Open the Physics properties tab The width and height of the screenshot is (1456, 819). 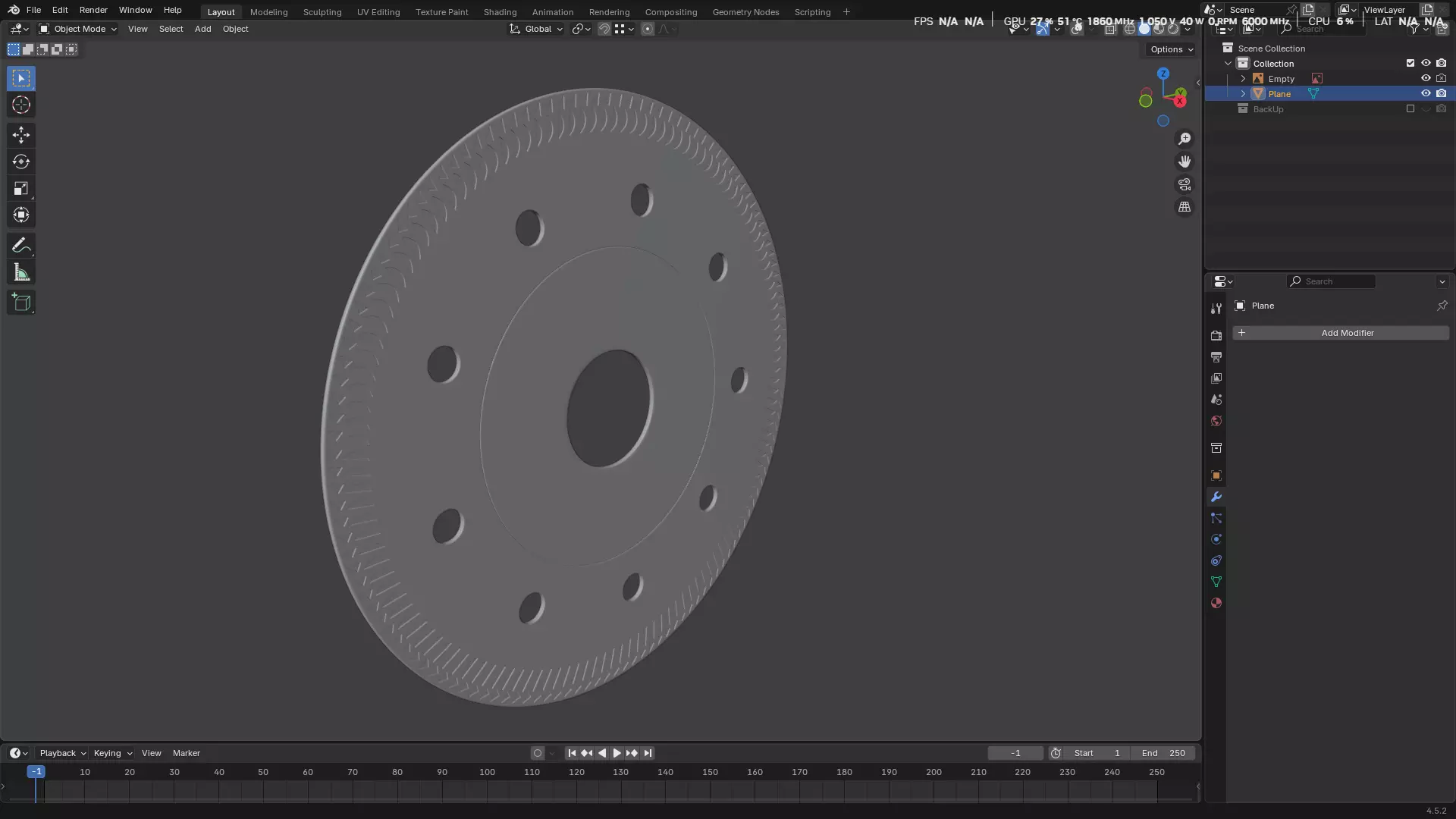coord(1216,539)
